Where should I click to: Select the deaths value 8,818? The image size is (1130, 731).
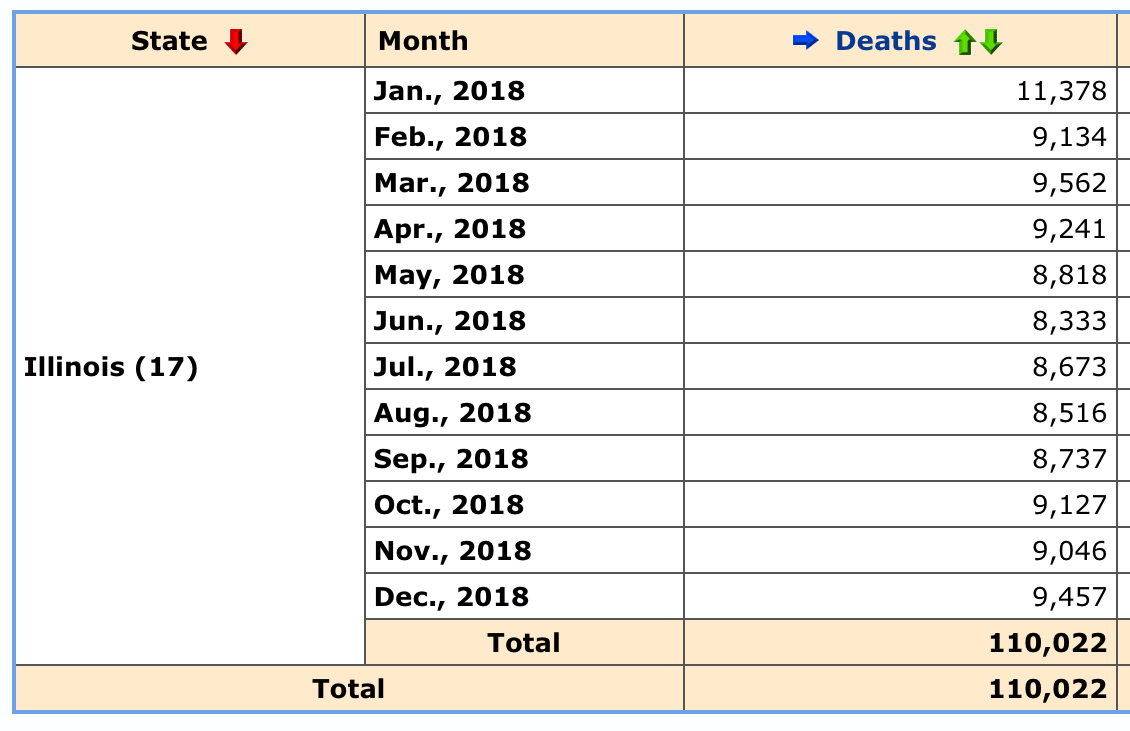point(1069,275)
